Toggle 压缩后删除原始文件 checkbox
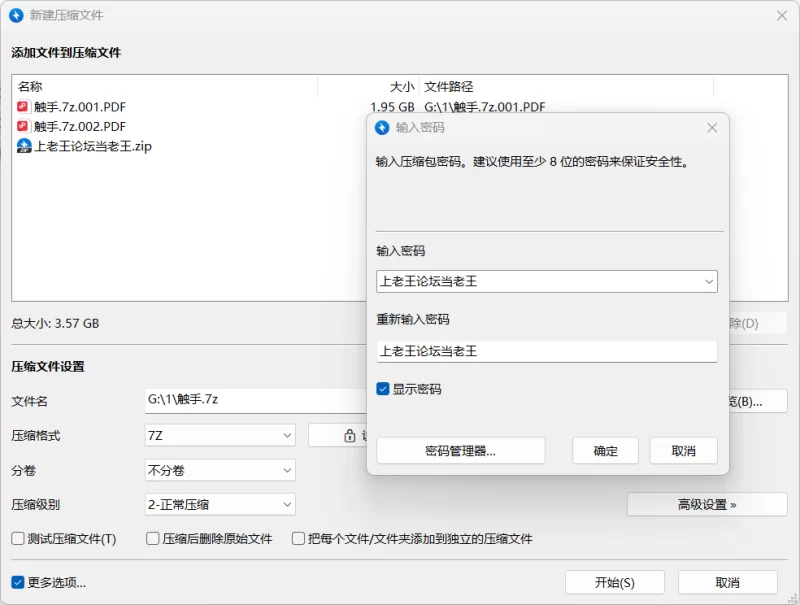800x605 pixels. (x=153, y=539)
